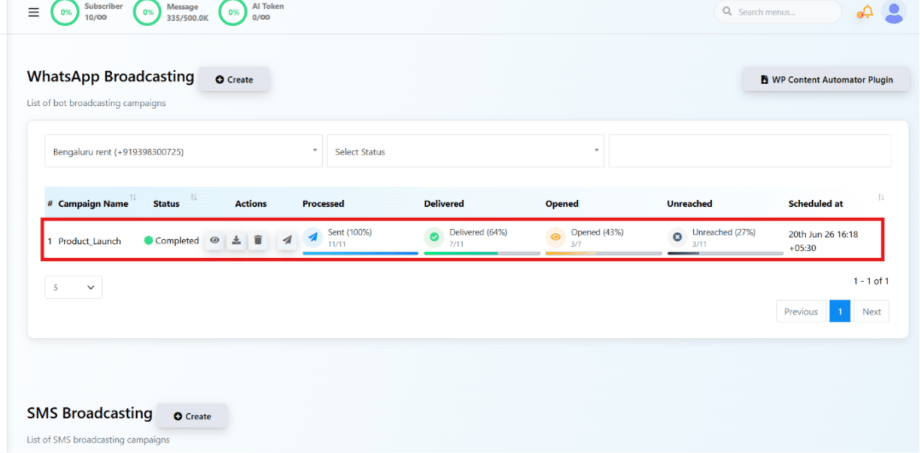
Task: Click the blue Sent paper plane icon
Action: [x=313, y=237]
